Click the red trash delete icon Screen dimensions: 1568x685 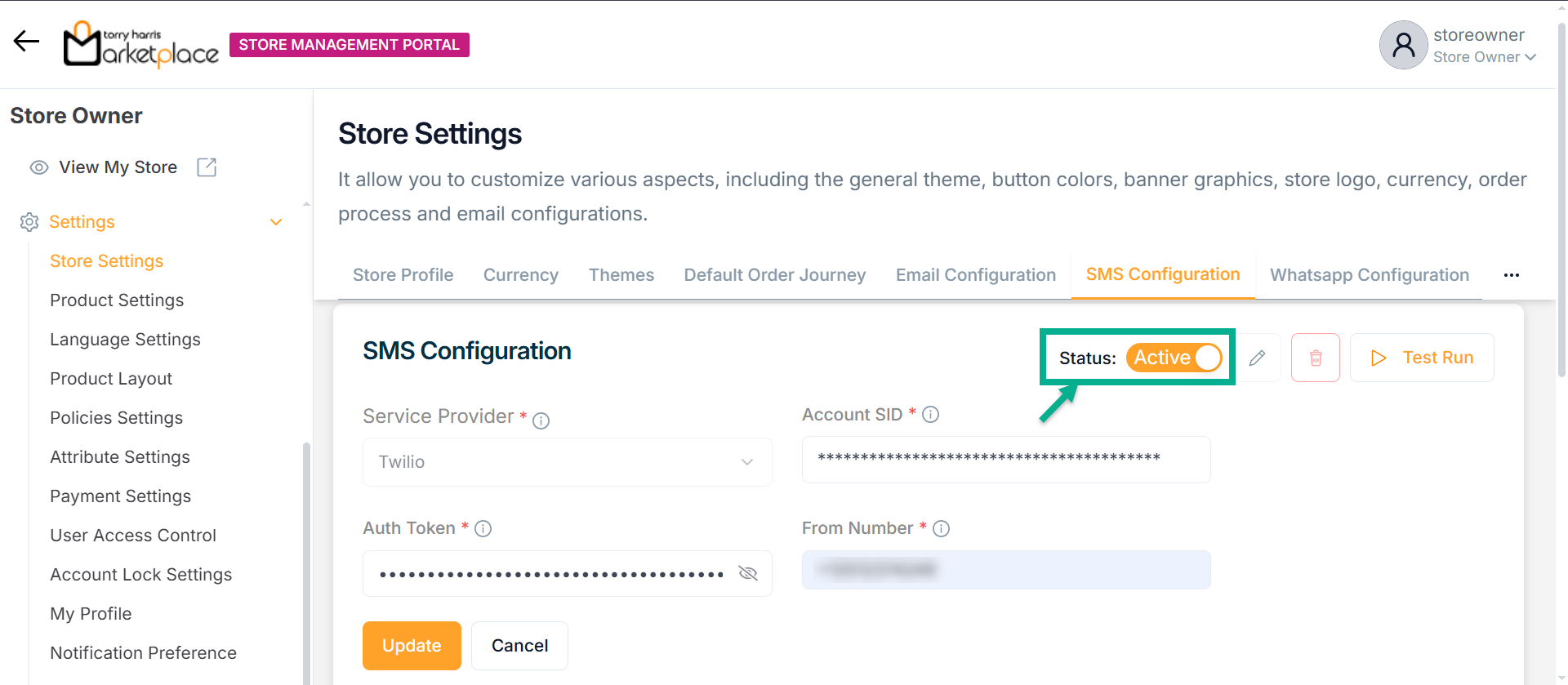(1316, 358)
